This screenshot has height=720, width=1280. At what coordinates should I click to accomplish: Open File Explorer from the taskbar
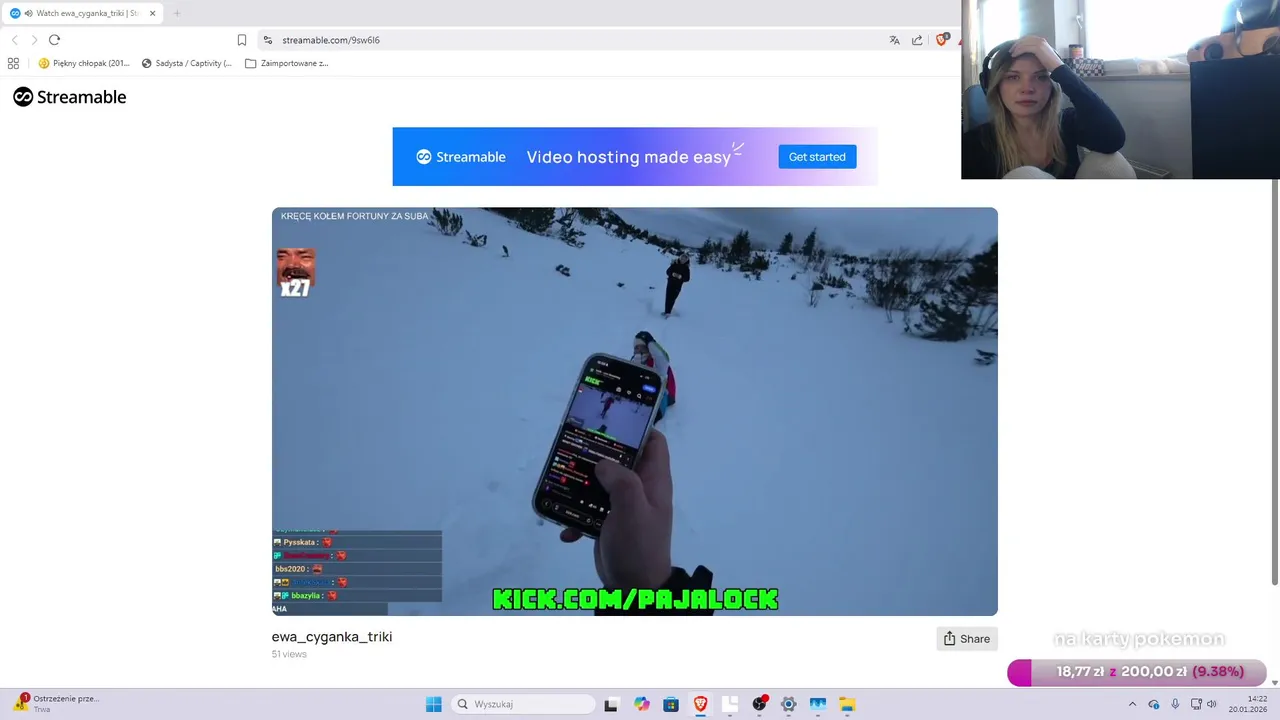(x=847, y=704)
